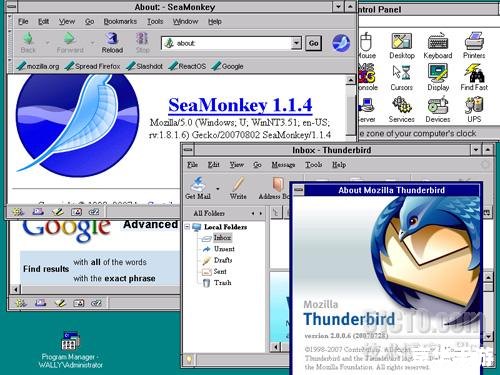Click the Go button next to URL bar
The width and height of the screenshot is (500, 375).
(x=313, y=43)
